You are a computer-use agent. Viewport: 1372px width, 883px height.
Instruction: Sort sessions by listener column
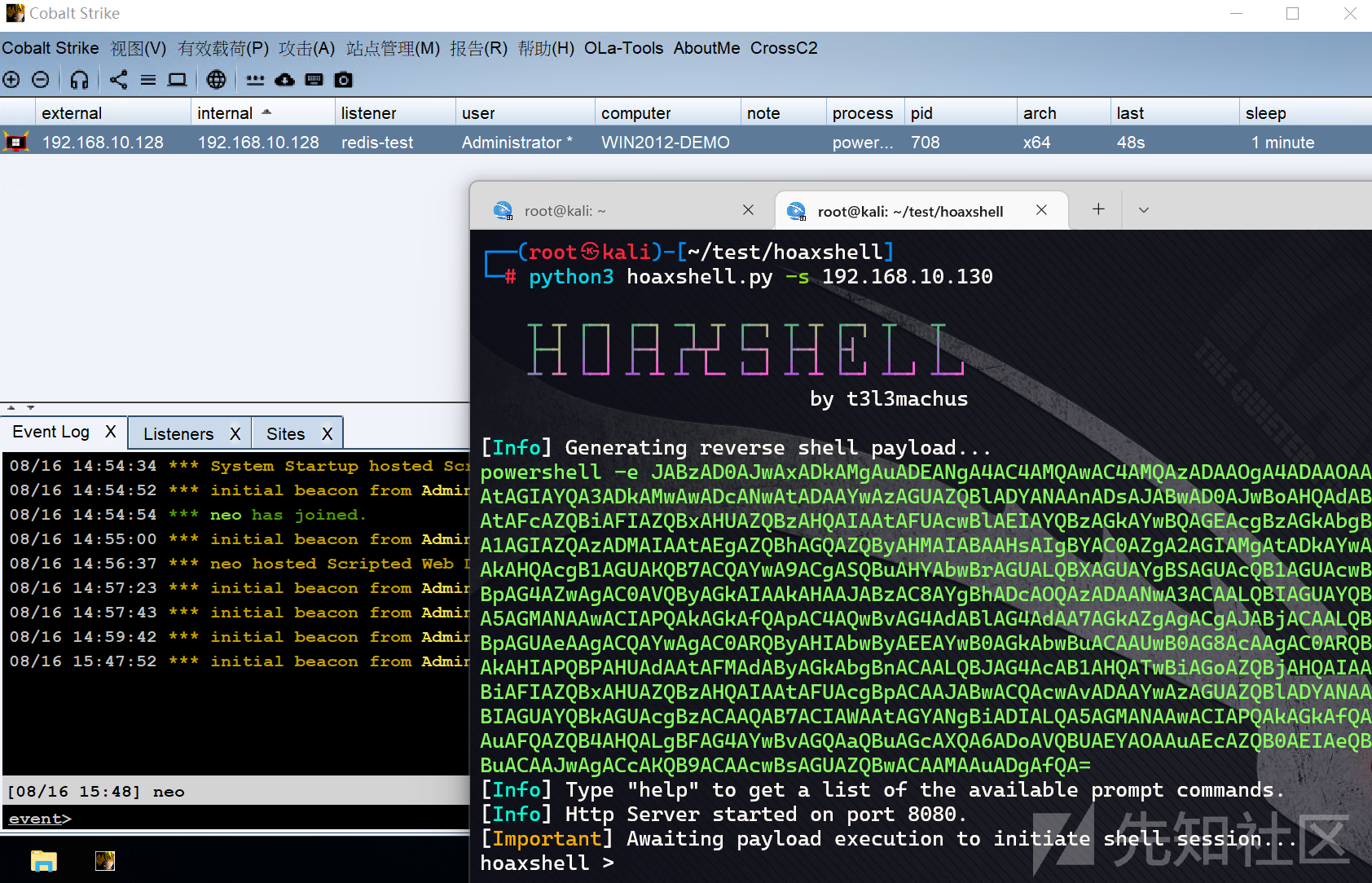[394, 113]
